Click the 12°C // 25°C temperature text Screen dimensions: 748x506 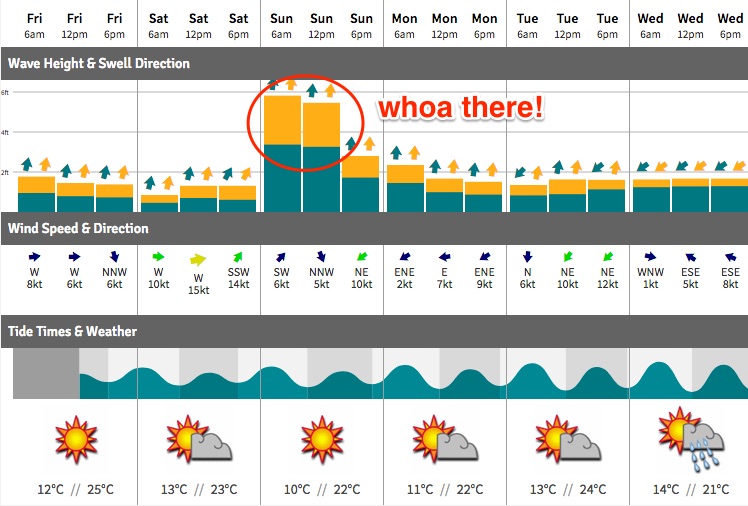(x=75, y=489)
